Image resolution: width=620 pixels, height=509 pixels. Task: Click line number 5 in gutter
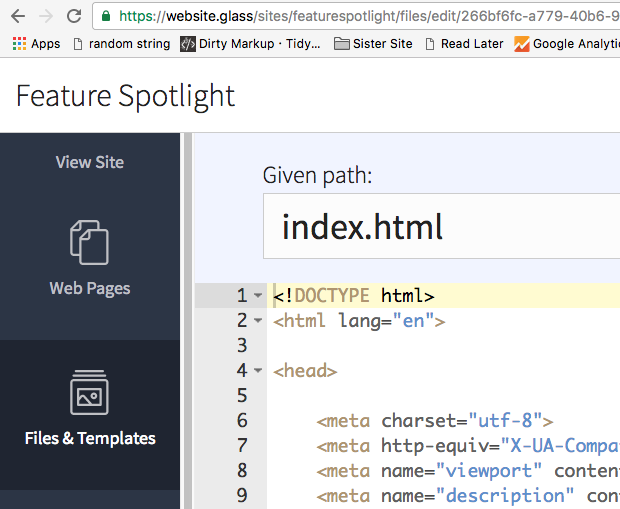click(242, 395)
